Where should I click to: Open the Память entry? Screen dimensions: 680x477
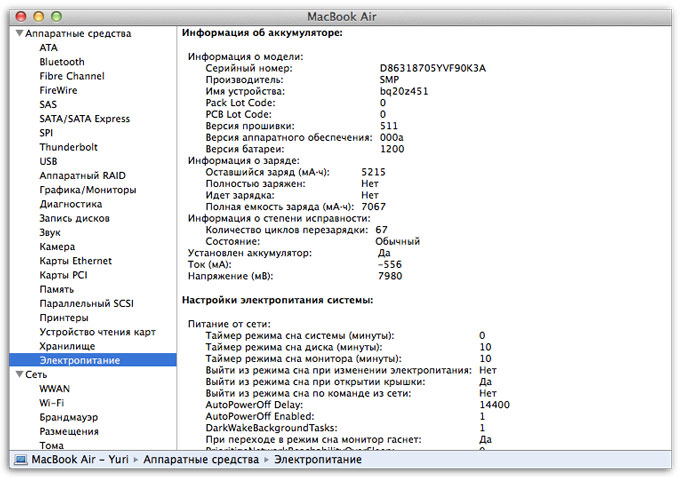[57, 289]
